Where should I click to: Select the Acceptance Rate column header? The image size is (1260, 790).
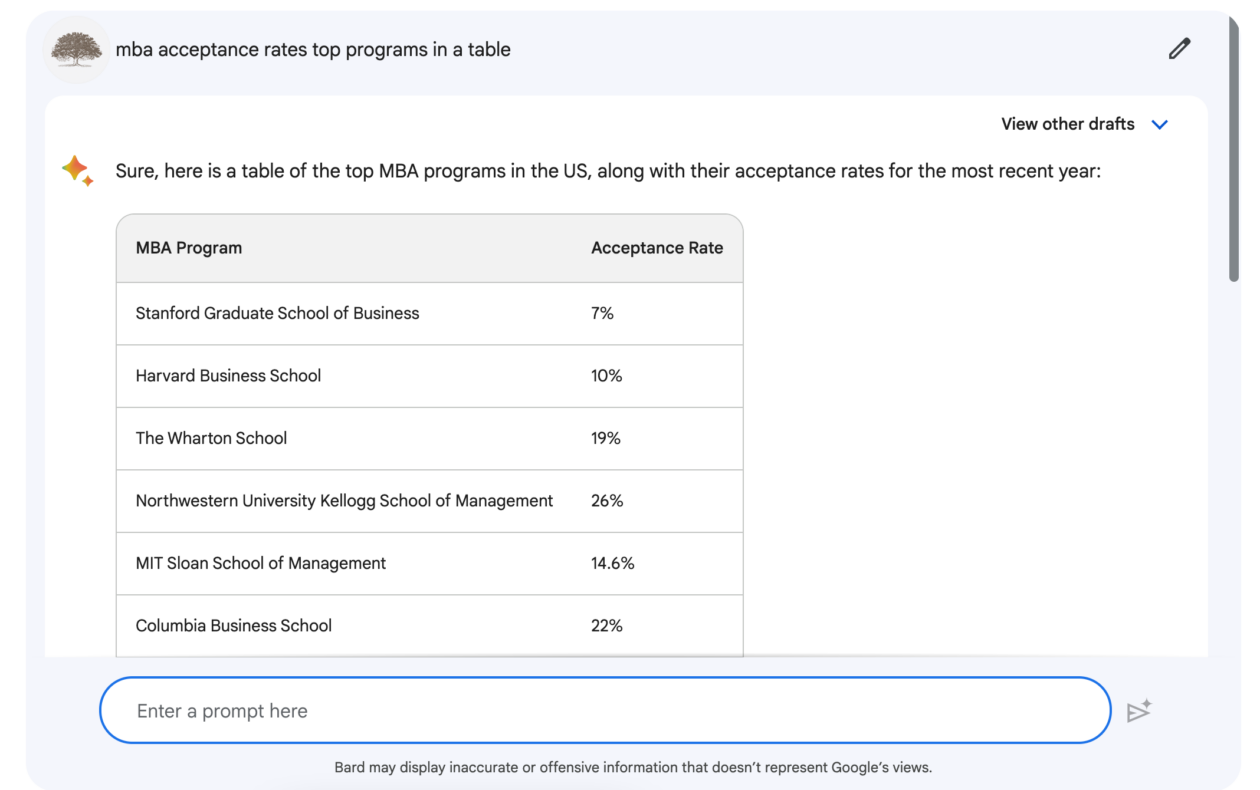click(x=657, y=247)
